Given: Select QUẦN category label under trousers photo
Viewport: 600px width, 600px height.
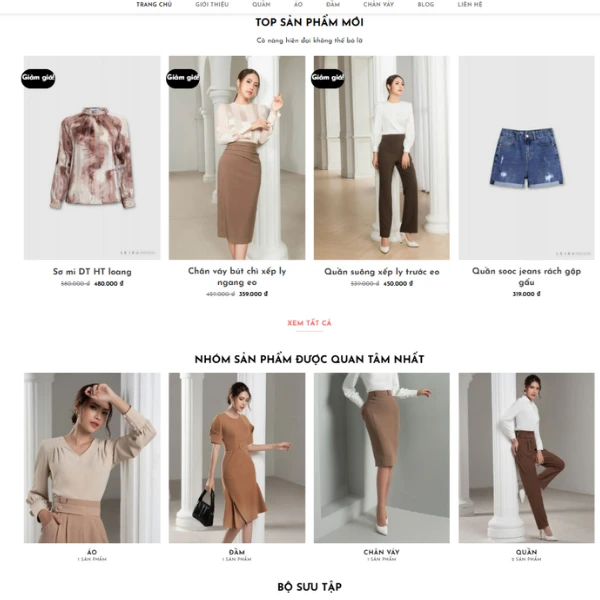Looking at the screenshot, I should click(526, 552).
